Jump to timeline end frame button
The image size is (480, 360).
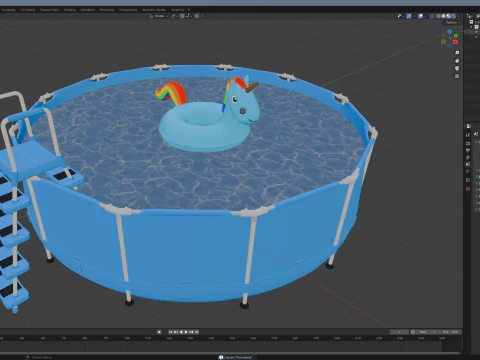coord(196,332)
